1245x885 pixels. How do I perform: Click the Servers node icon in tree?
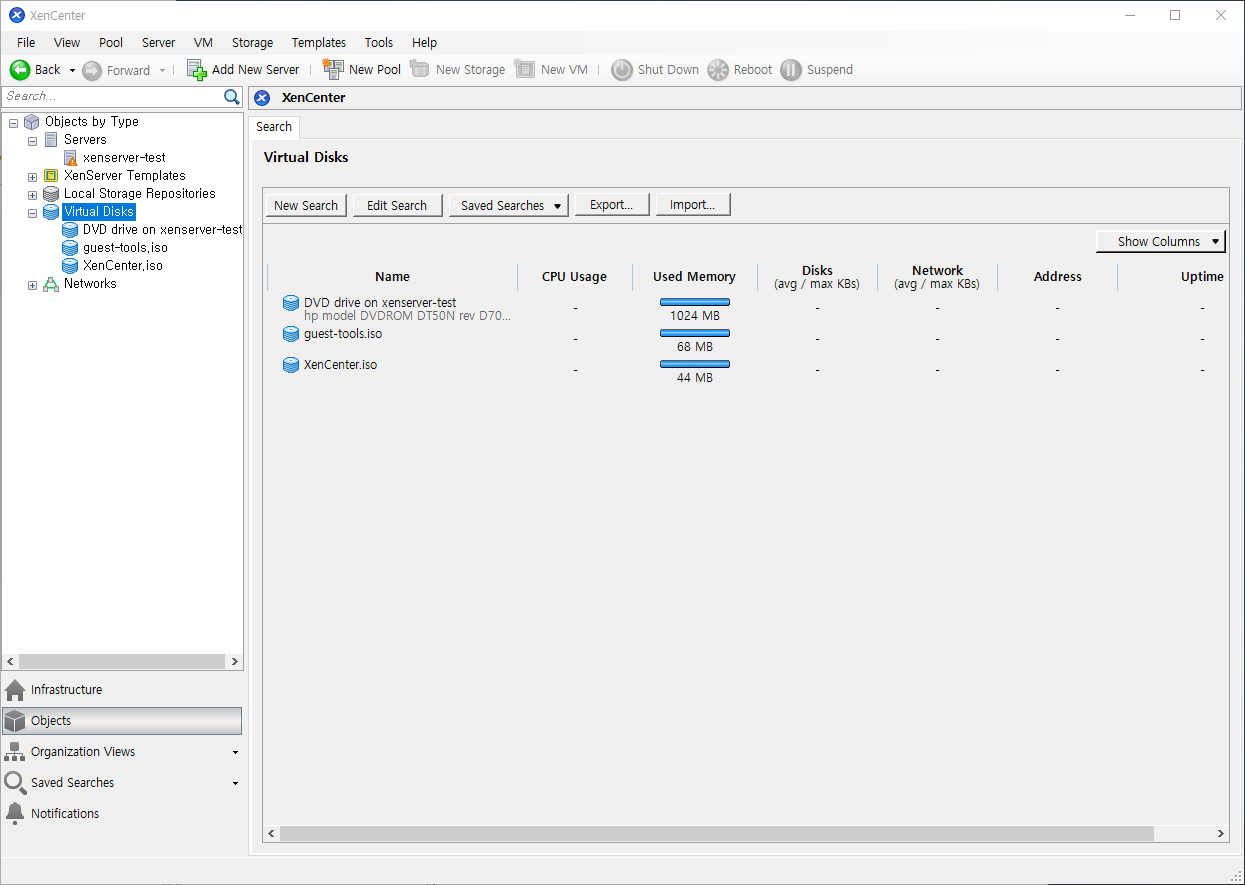tap(51, 140)
